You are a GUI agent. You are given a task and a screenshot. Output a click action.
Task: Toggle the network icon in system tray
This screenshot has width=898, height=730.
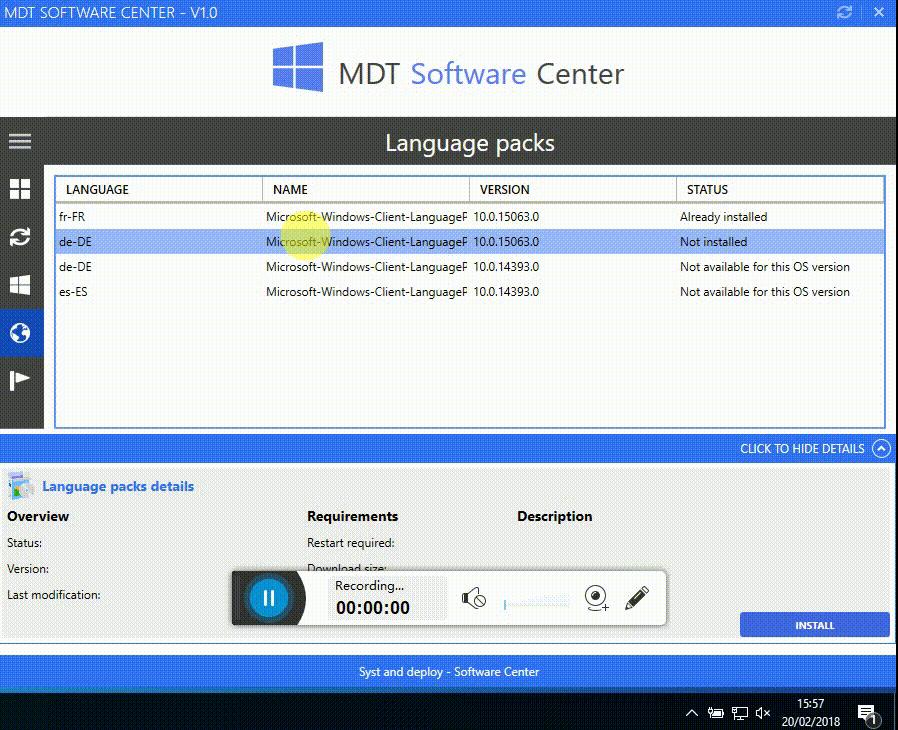point(739,713)
